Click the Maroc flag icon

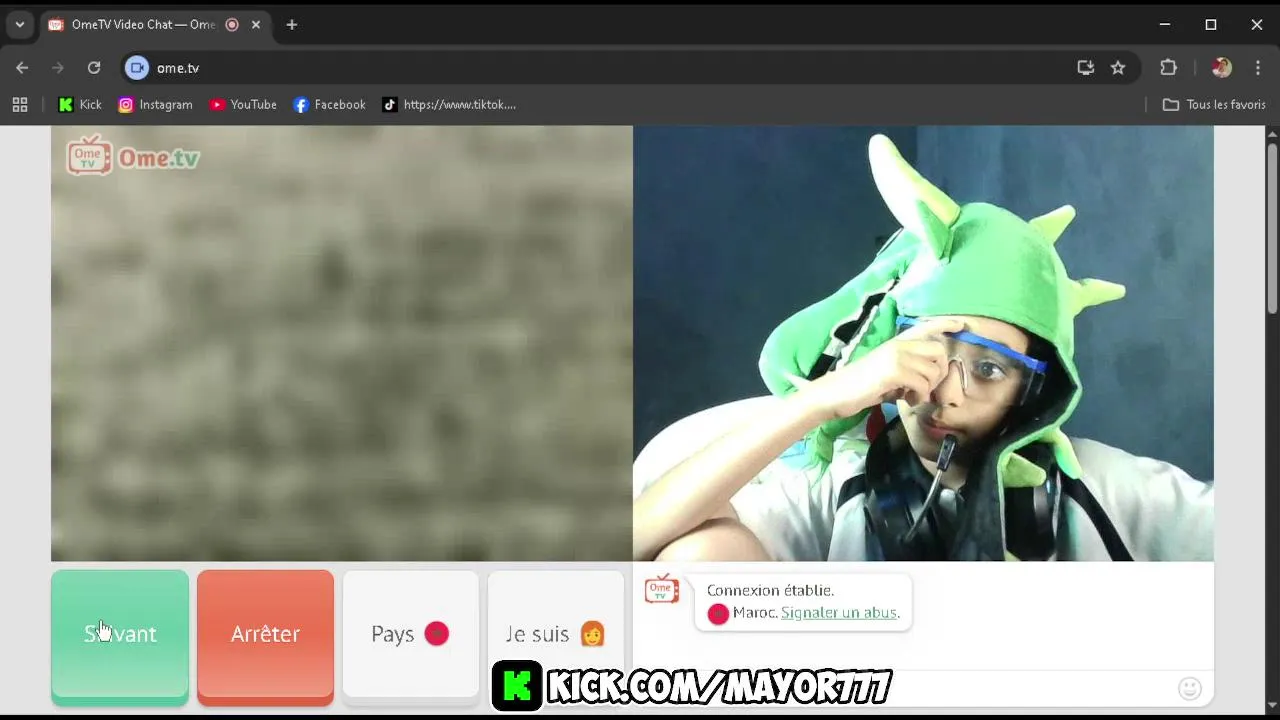(718, 614)
